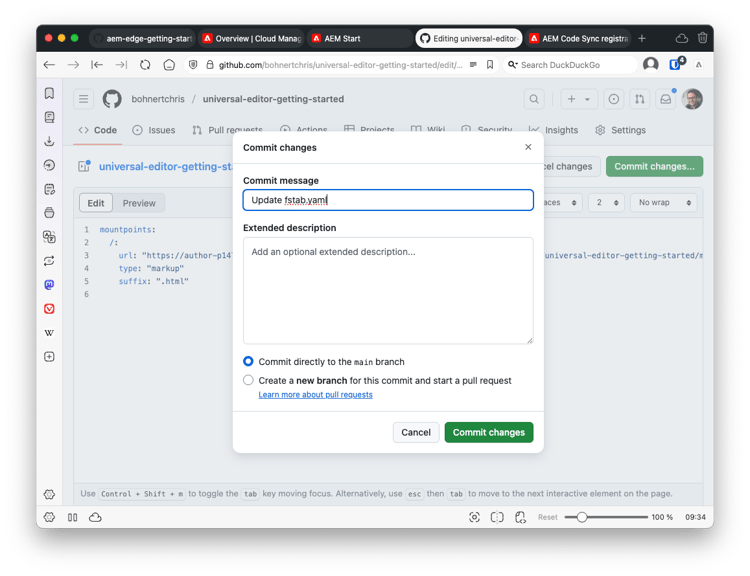Click the Search DuckDuckGo field

(570, 65)
